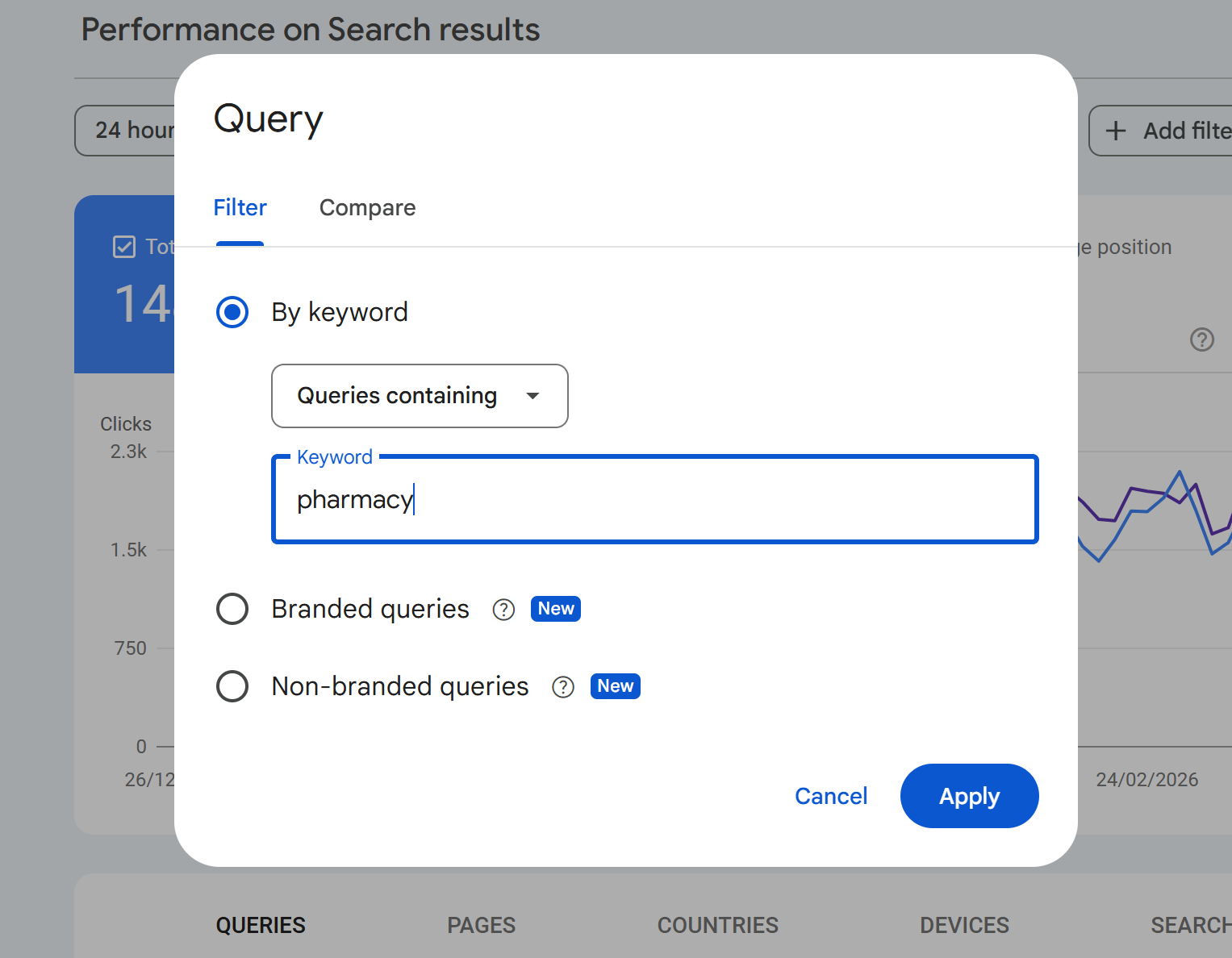Click the help icon under average position
This screenshot has height=958, width=1232.
pos(1201,339)
